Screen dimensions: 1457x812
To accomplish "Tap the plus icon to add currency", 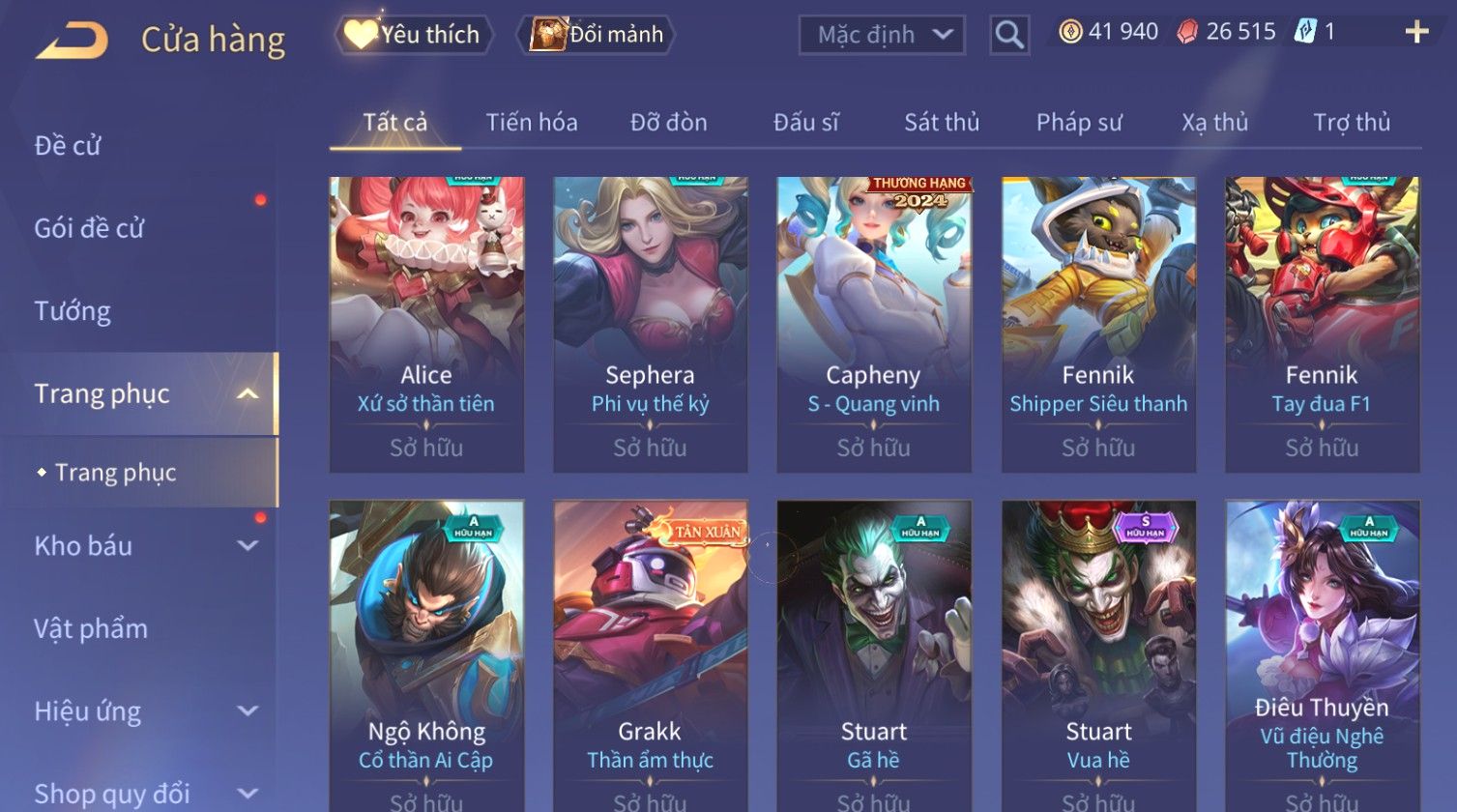I will 1416,33.
